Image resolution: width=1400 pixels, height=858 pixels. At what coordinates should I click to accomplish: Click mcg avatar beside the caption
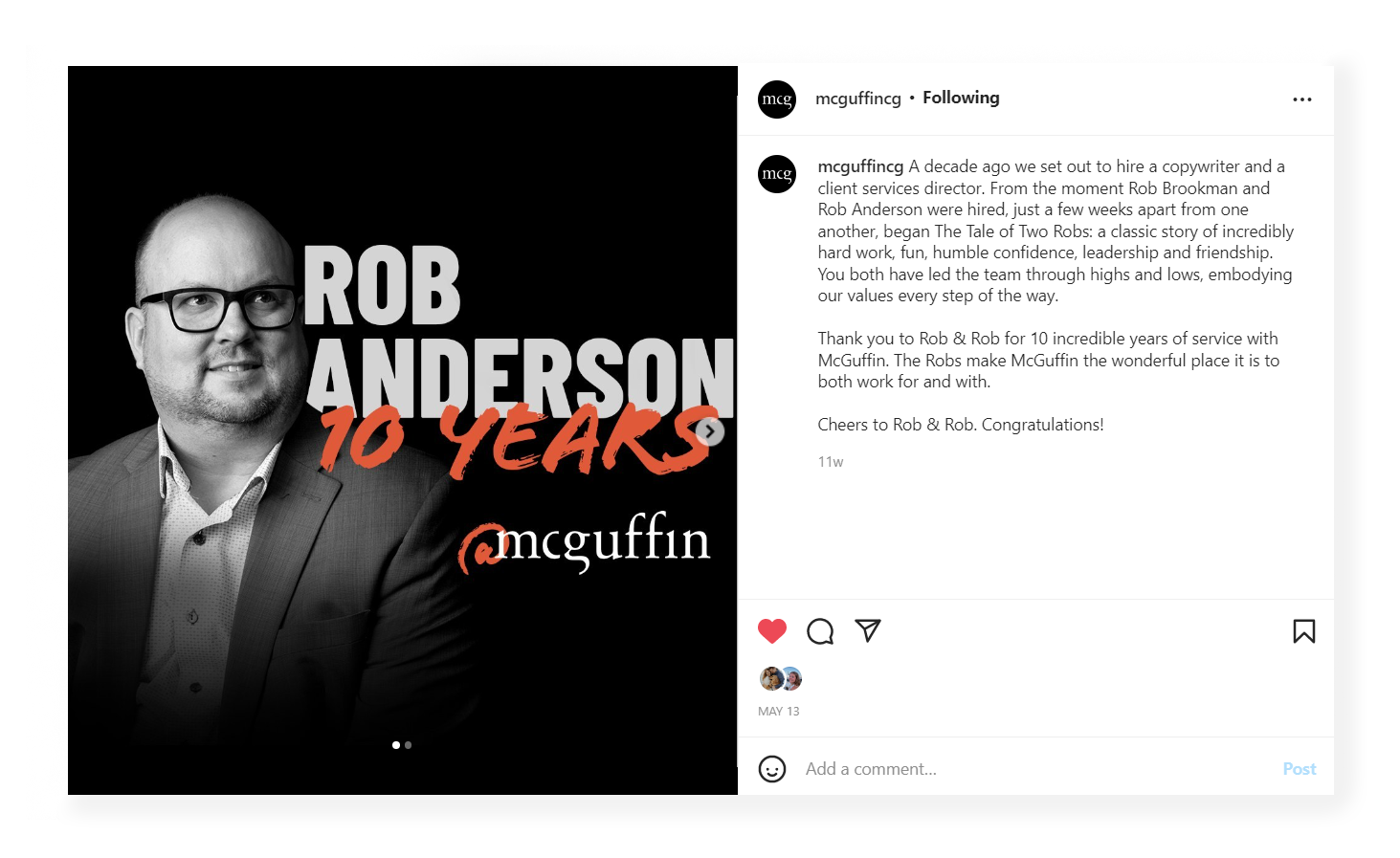pos(777,174)
